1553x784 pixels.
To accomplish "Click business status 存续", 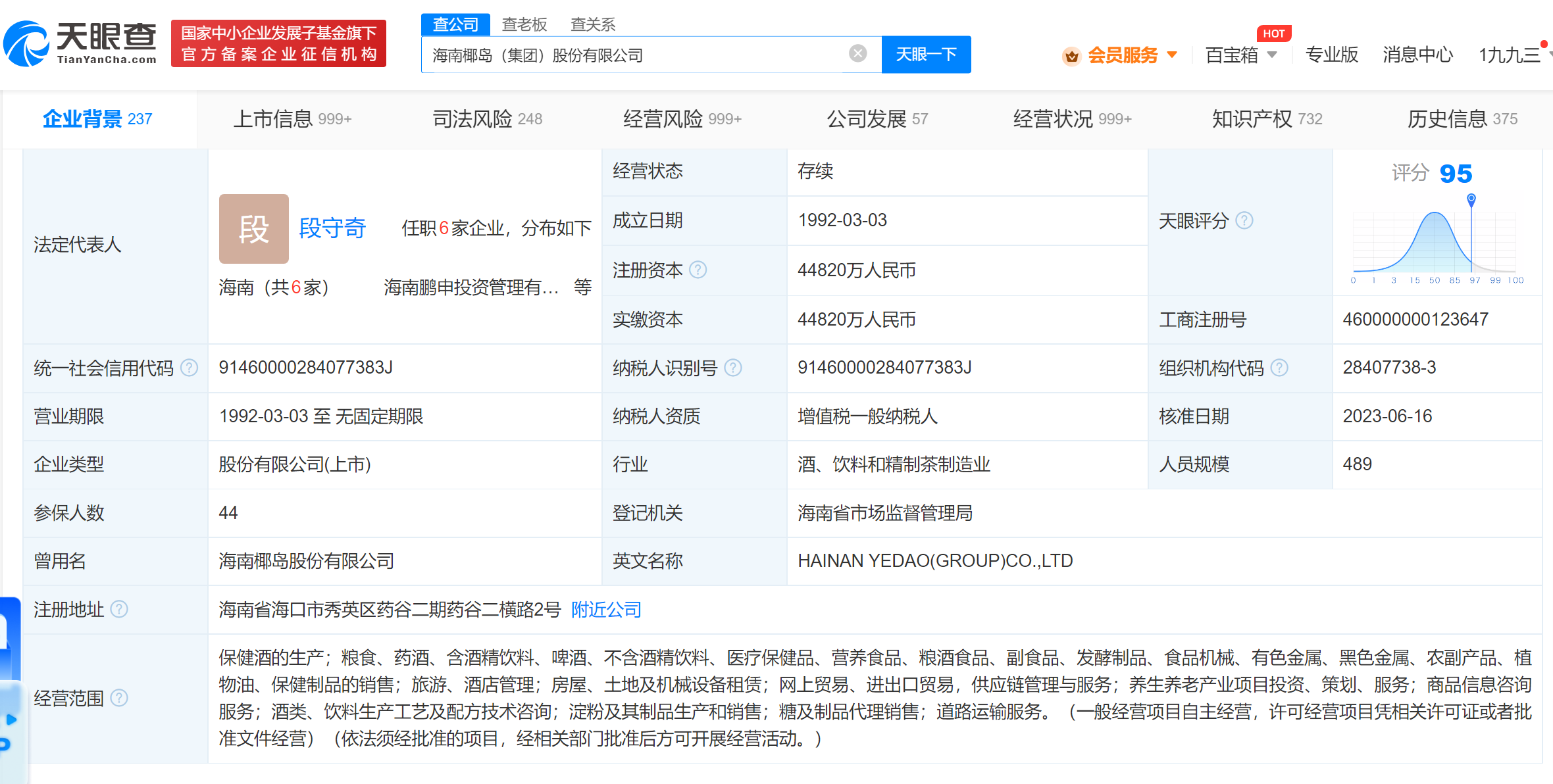I will [815, 171].
